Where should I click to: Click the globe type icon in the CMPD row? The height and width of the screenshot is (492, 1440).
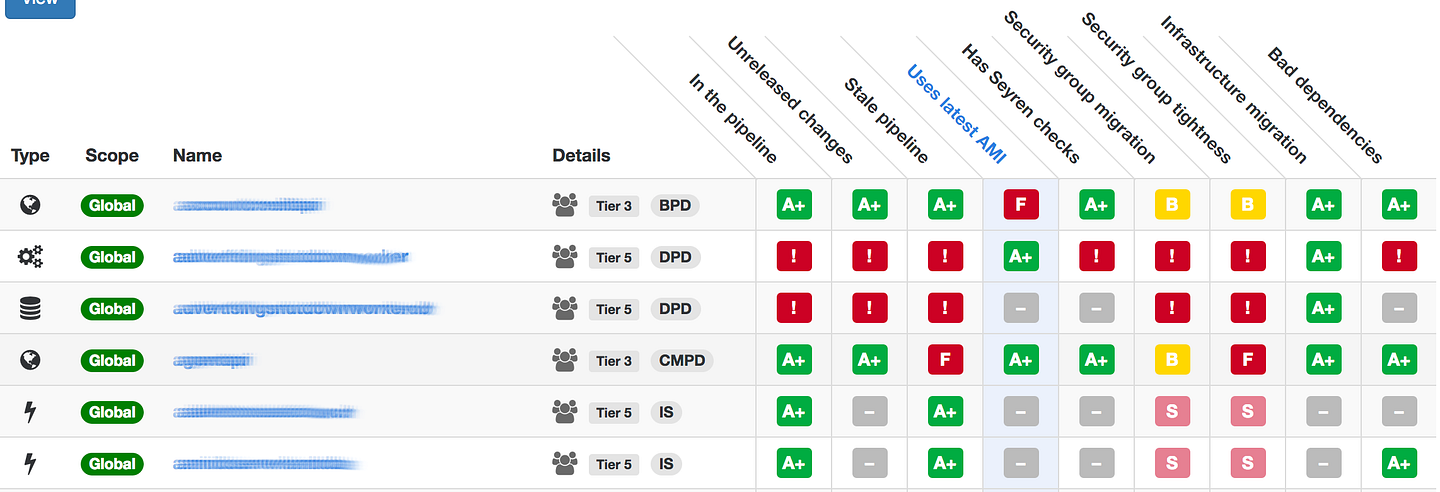31,360
